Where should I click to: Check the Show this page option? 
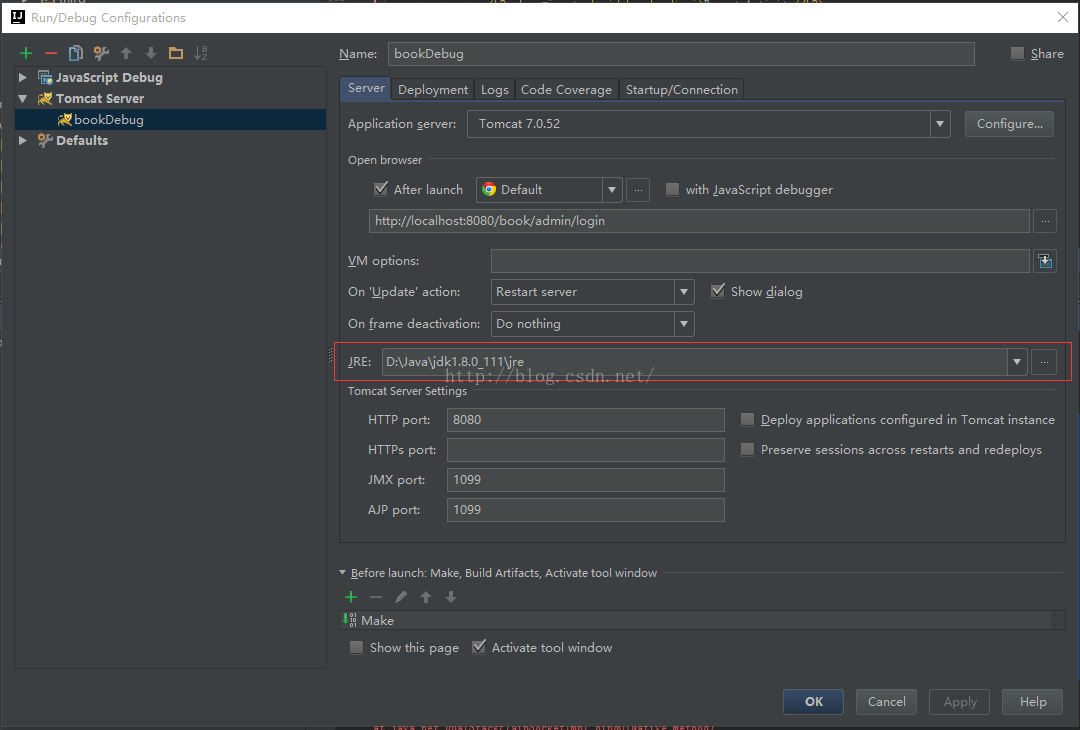(356, 647)
